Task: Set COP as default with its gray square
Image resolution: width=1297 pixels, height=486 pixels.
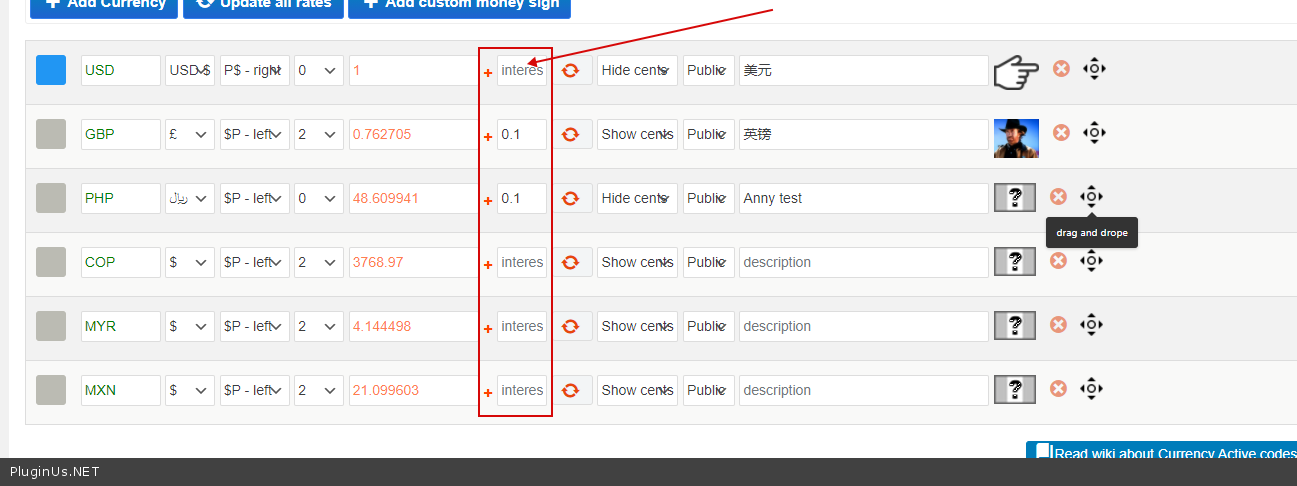Action: pyautogui.click(x=51, y=262)
